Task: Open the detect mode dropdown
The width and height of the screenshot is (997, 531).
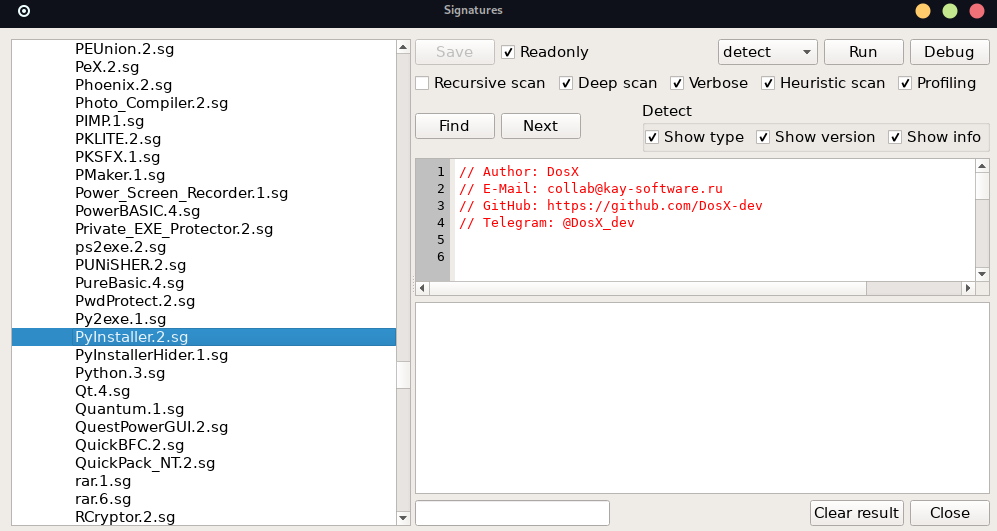Action: [x=767, y=52]
